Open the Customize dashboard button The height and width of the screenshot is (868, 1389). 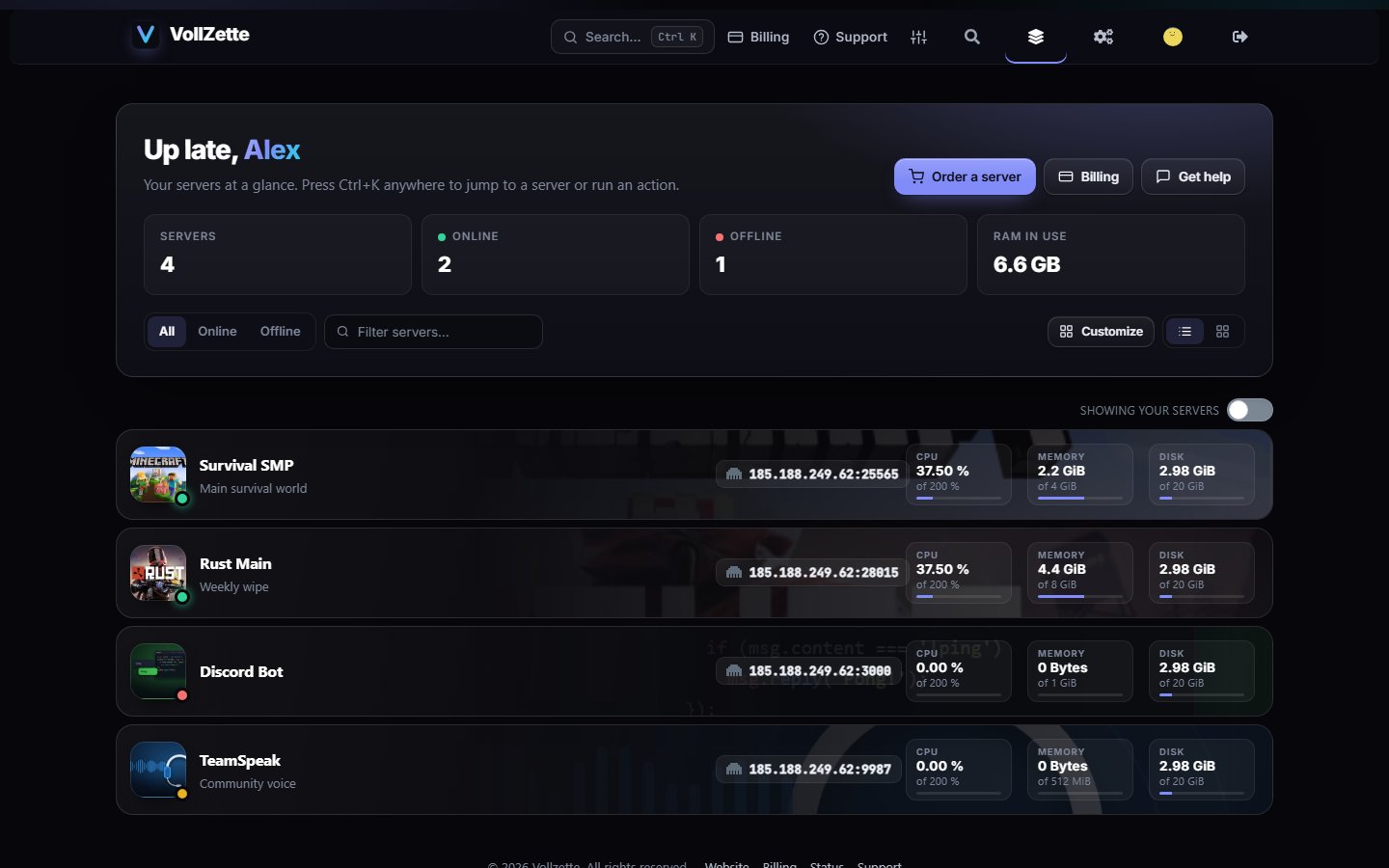coord(1101,332)
